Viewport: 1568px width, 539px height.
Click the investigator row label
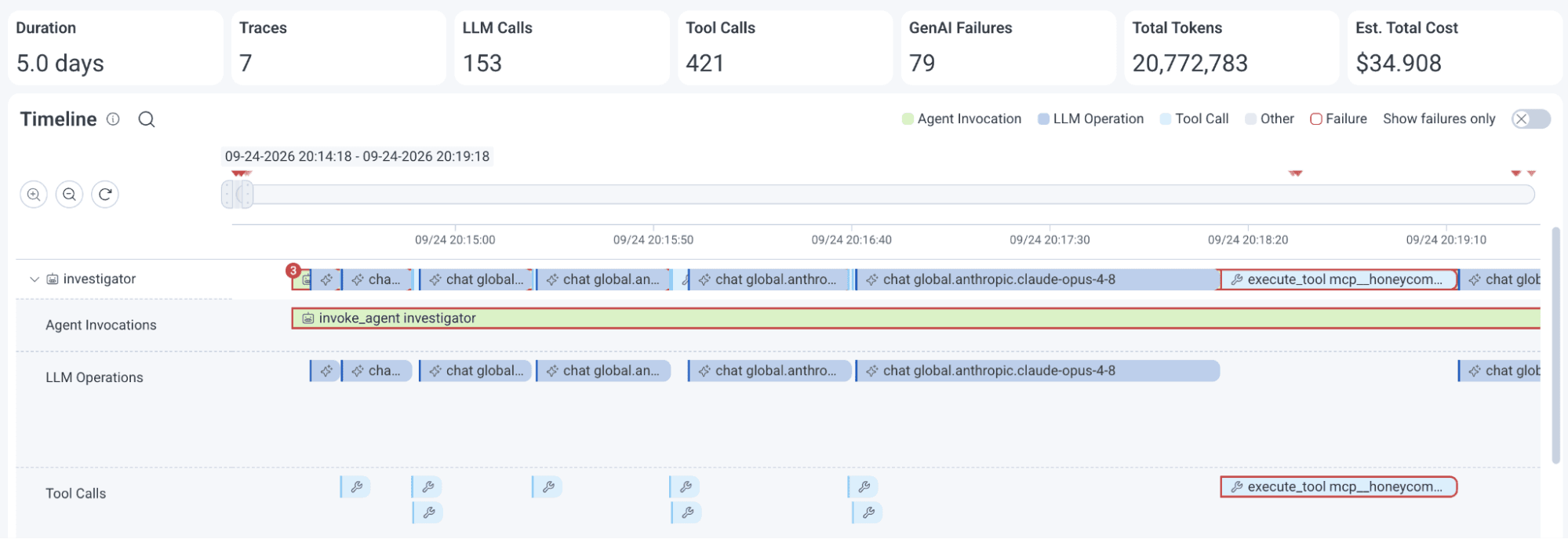[100, 279]
